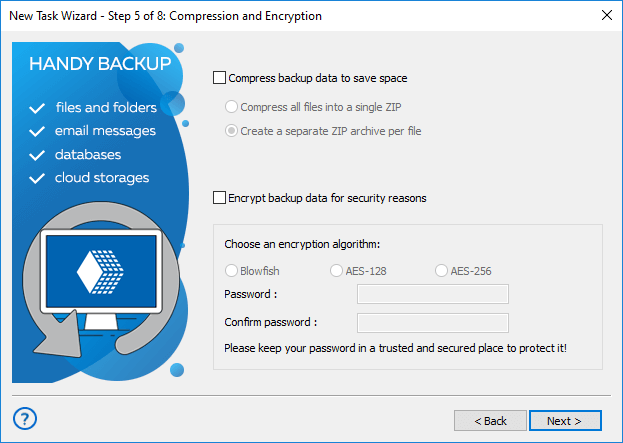Click the HANDY BACKUP heading text
Screen dimensions: 623x443
pos(100,64)
